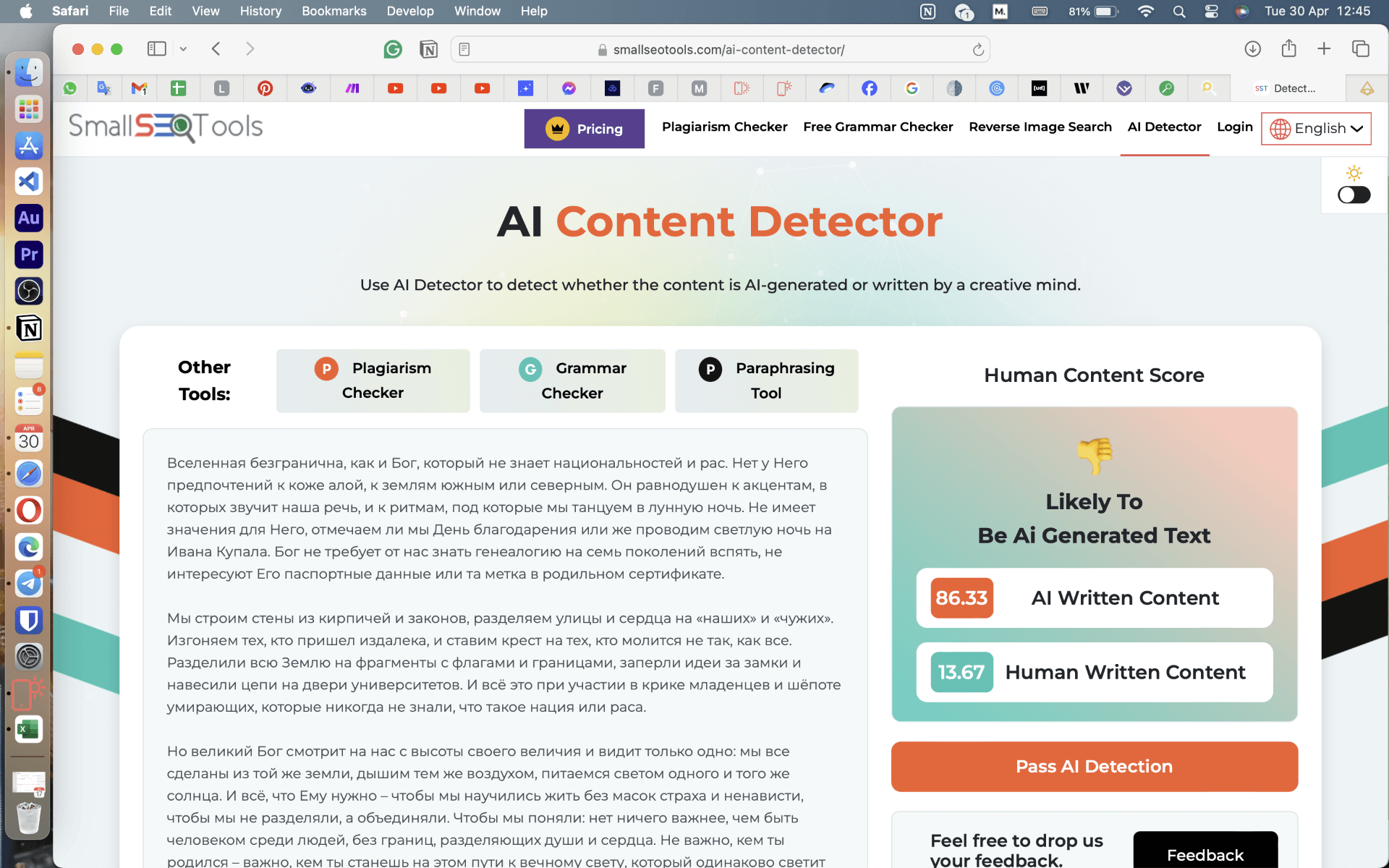Screen dimensions: 1389x868
Task: Toggle the dark mode switch
Action: (1354, 195)
